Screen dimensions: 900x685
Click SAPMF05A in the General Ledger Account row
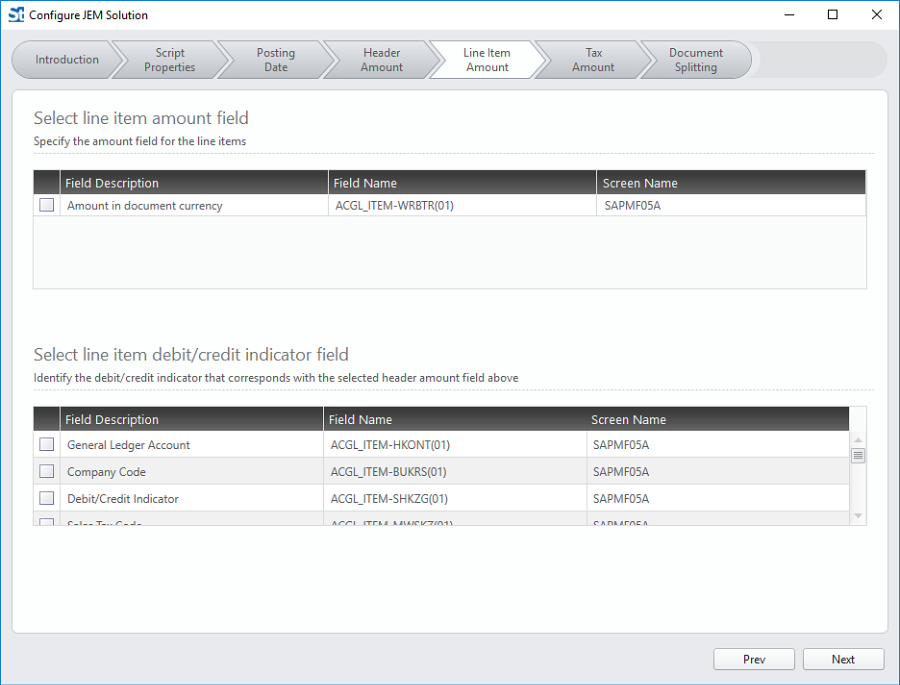(621, 445)
